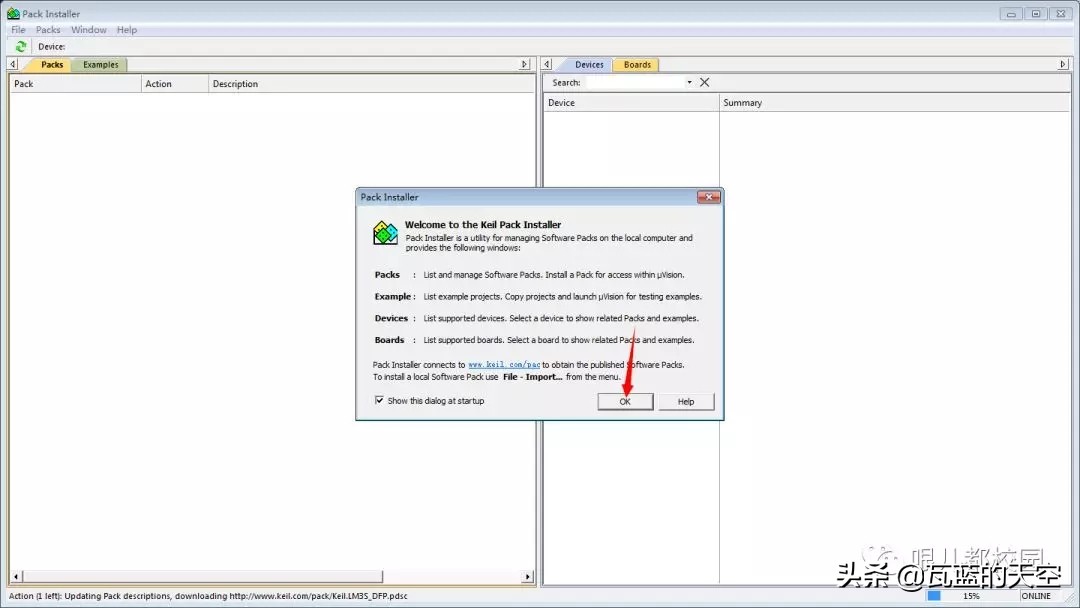Click the download progress bar showing 15%
Viewport: 1080px width, 608px height.
pos(971,596)
